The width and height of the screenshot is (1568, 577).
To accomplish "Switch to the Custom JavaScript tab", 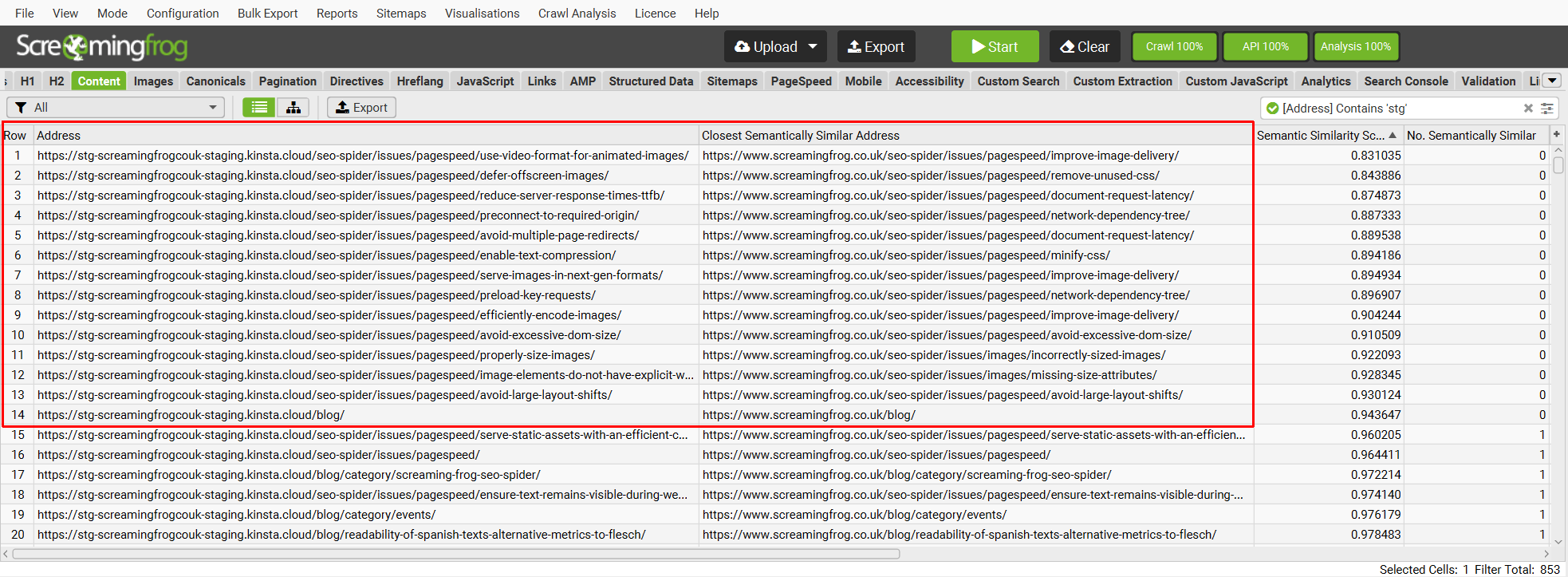I will (1236, 81).
